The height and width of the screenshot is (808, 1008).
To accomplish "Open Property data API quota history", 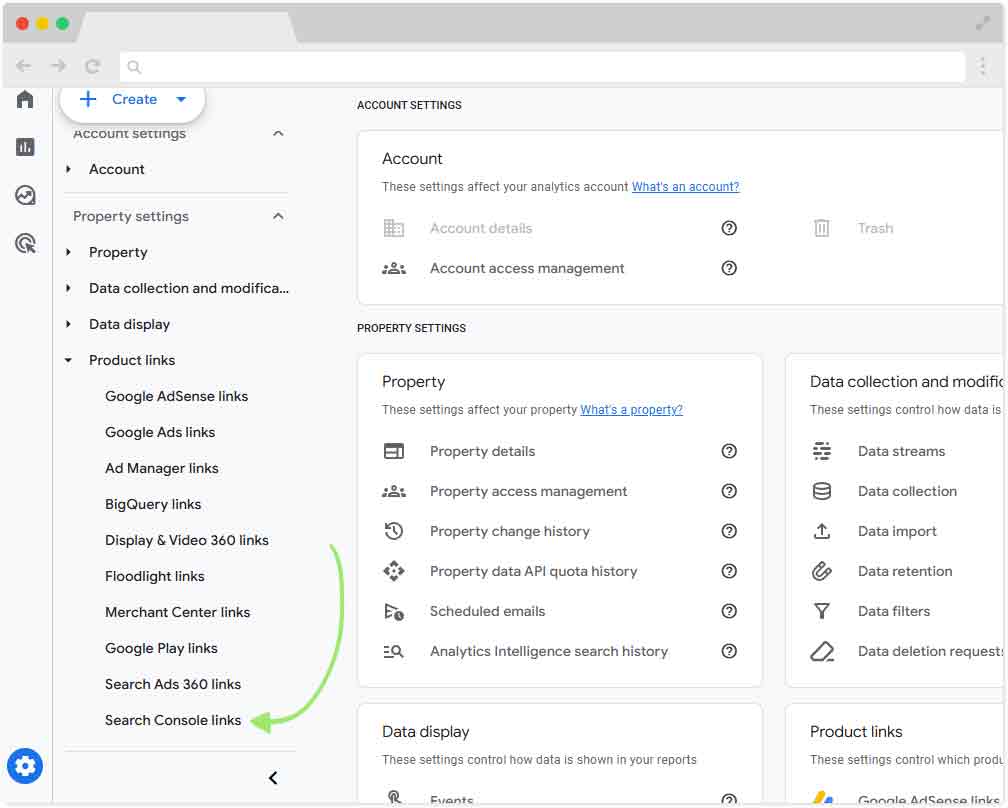I will tap(533, 571).
